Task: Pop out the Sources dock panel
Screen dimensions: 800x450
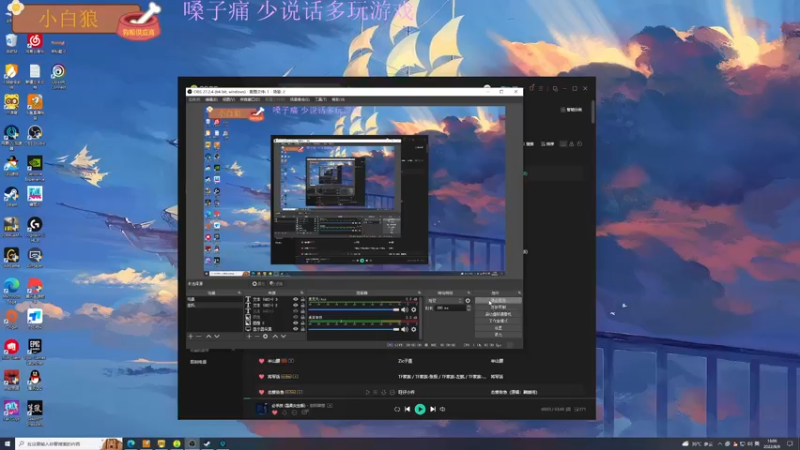Action: click(302, 293)
